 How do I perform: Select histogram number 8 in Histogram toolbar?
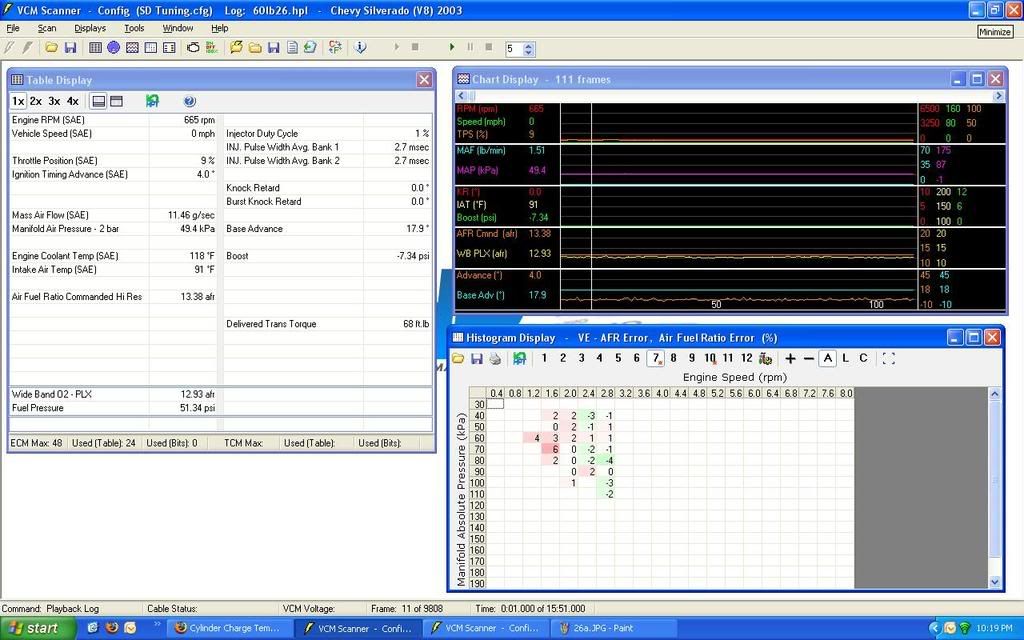[674, 358]
